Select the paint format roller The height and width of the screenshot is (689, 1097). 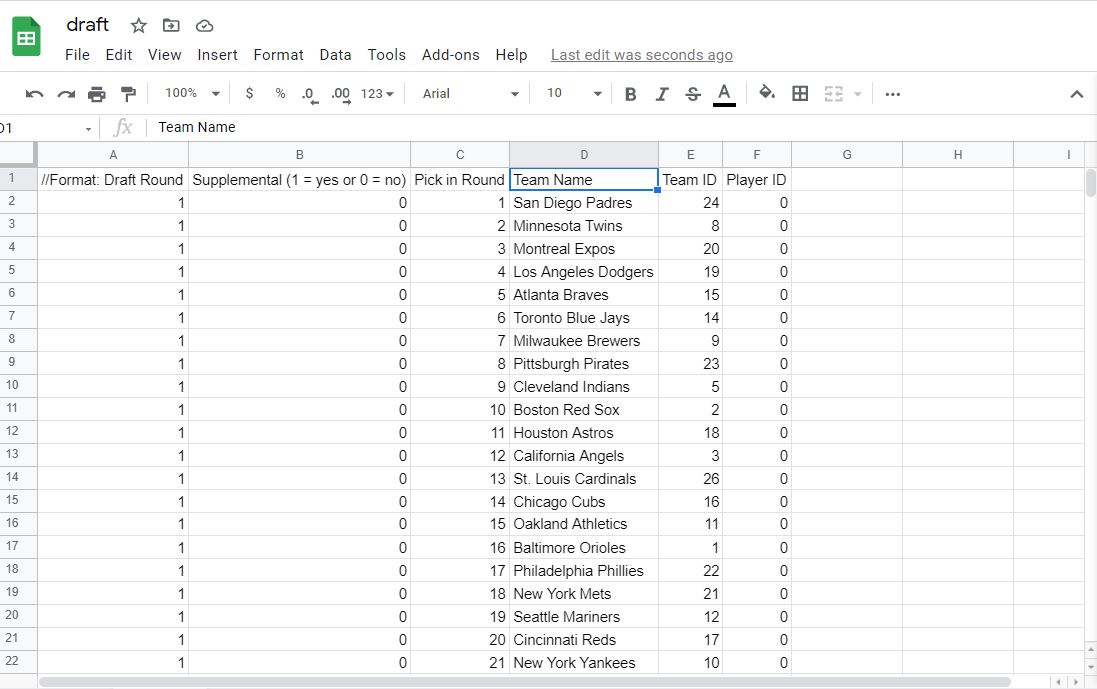(128, 94)
